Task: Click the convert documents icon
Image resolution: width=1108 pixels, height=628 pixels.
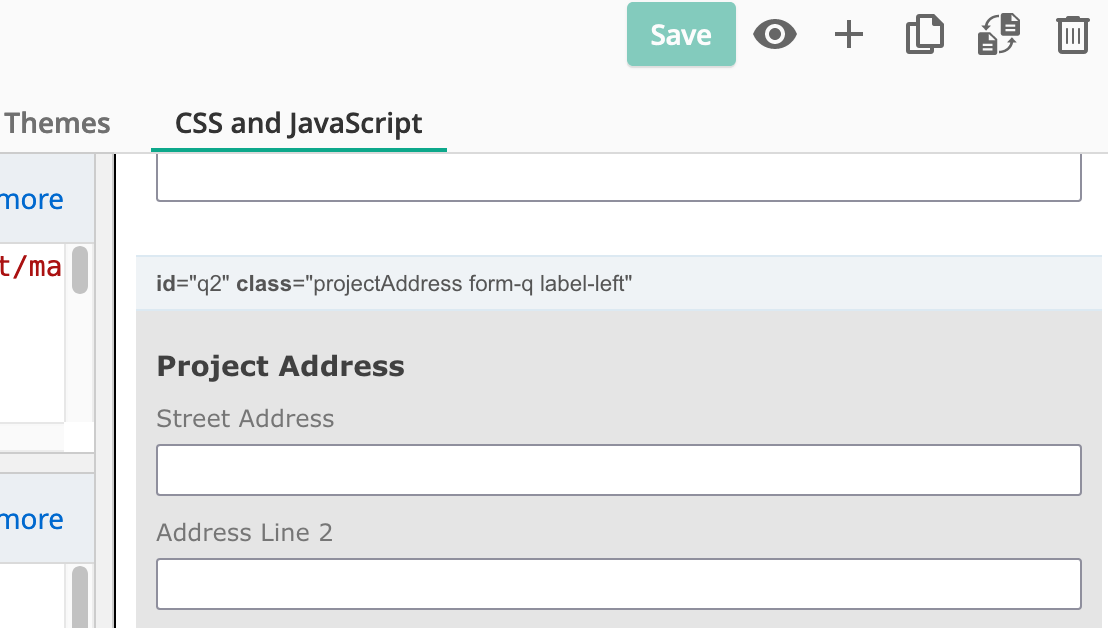Action: (998, 35)
